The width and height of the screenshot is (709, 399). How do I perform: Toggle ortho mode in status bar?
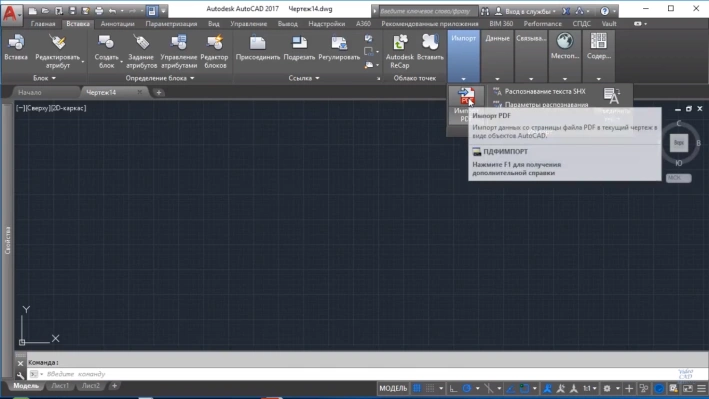(453, 388)
